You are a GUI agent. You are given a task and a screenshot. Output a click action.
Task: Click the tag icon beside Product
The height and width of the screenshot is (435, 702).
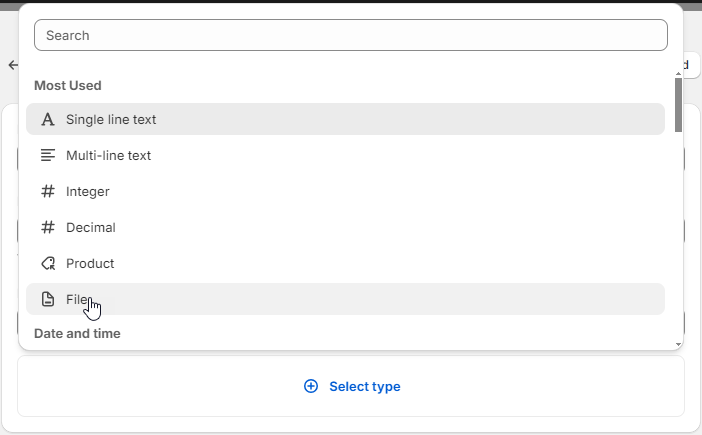click(x=48, y=263)
